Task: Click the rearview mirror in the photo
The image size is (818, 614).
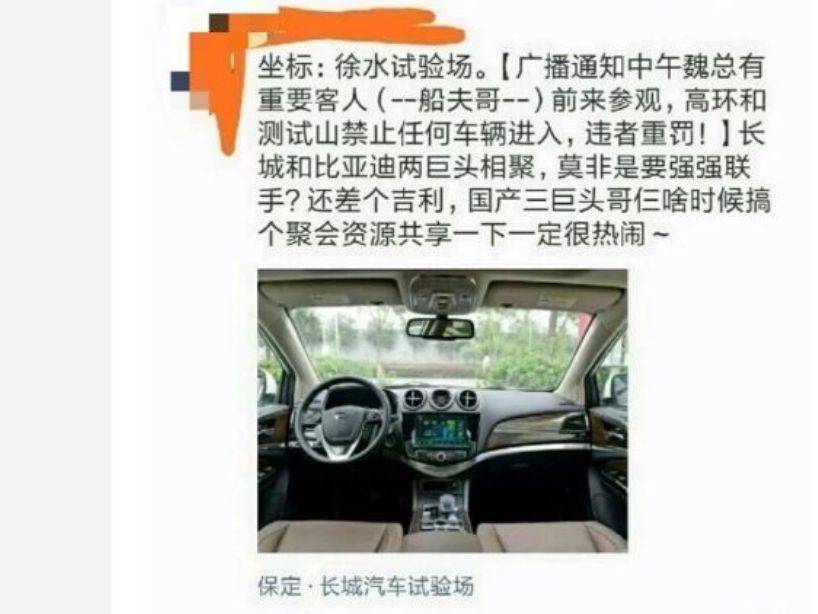Action: point(441,328)
